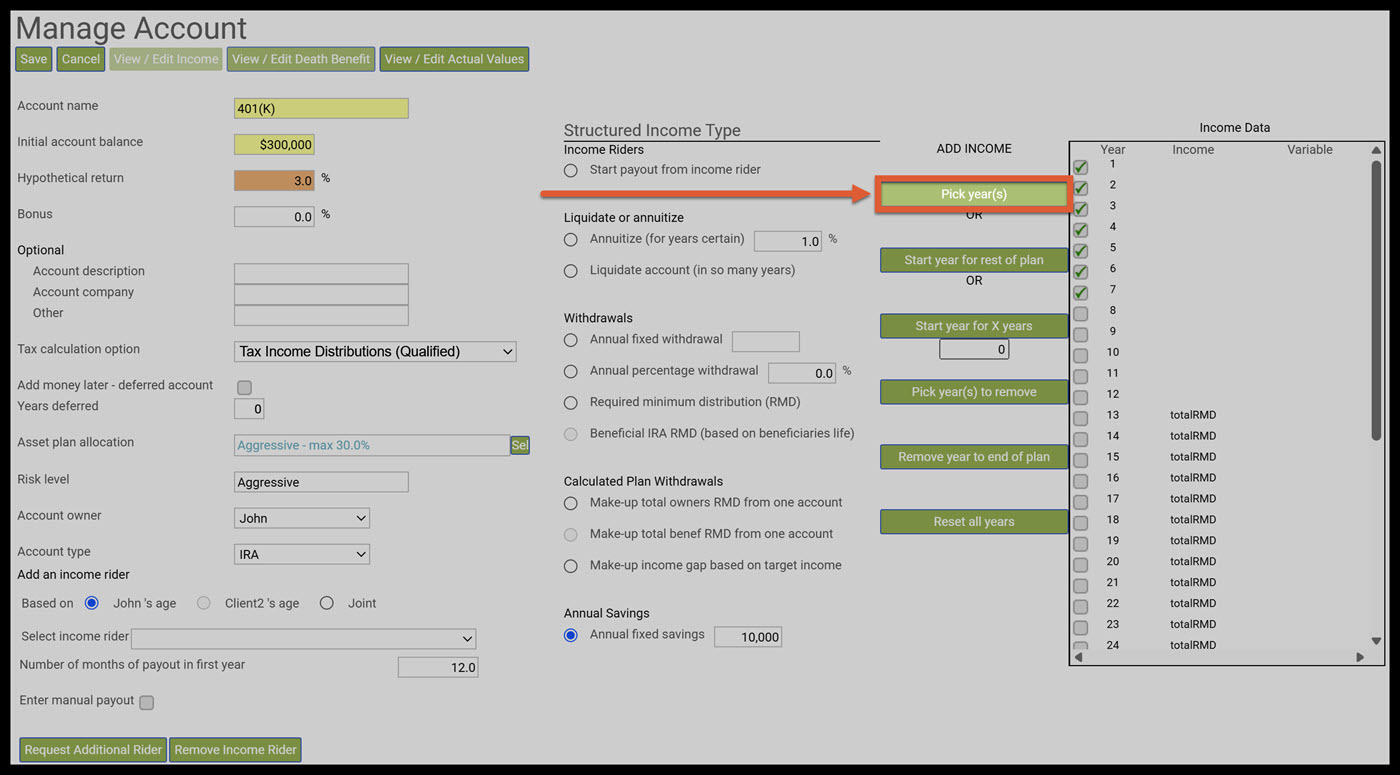Click the Account name field
This screenshot has width=1400, height=775.
[321, 108]
